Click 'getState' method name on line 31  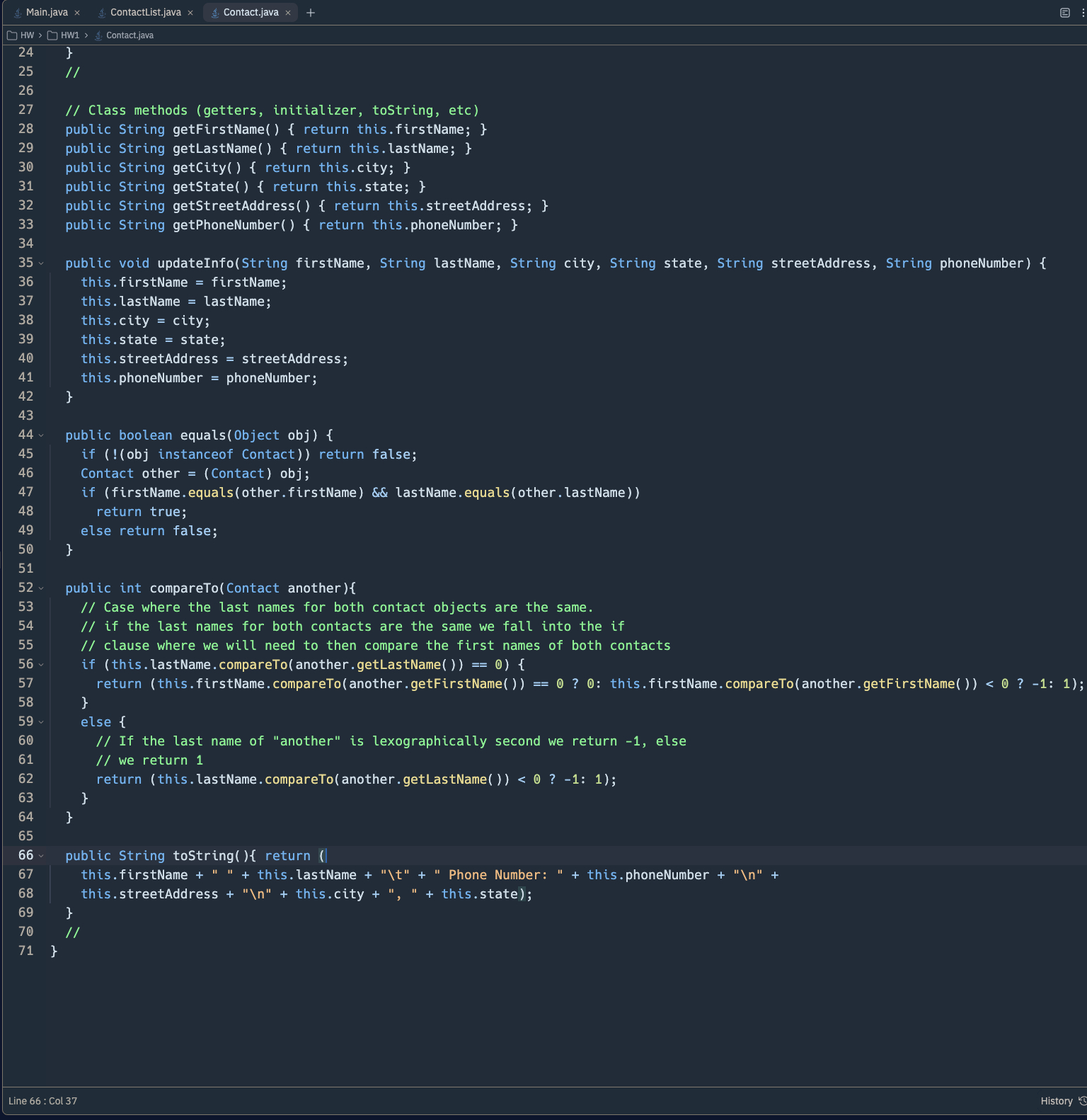click(203, 187)
